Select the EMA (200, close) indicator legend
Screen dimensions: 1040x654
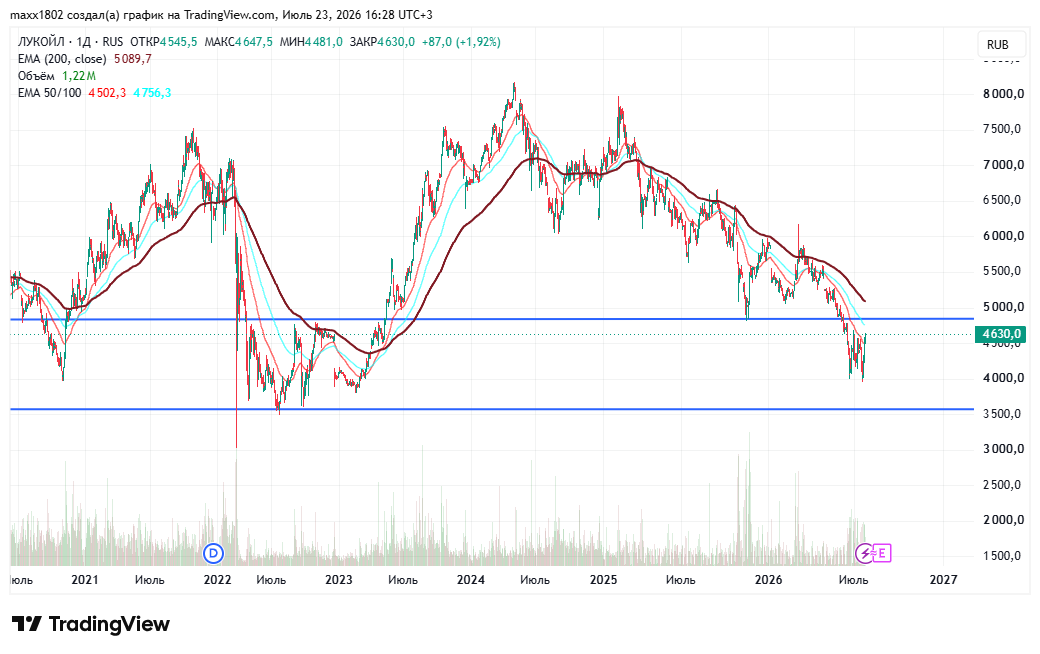[62, 59]
